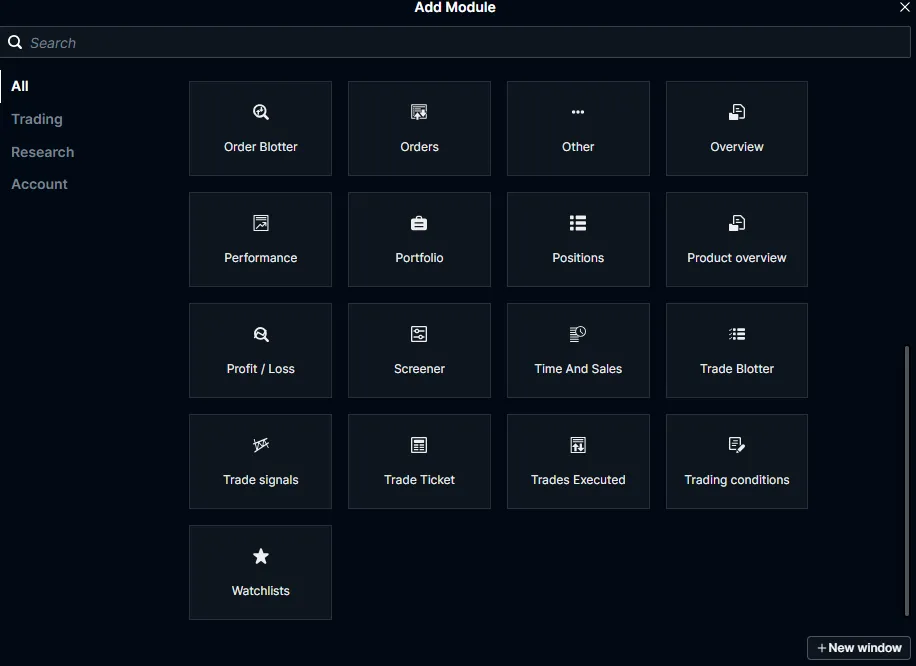The width and height of the screenshot is (916, 666).
Task: Add the Watchlists star icon
Action: [261, 556]
